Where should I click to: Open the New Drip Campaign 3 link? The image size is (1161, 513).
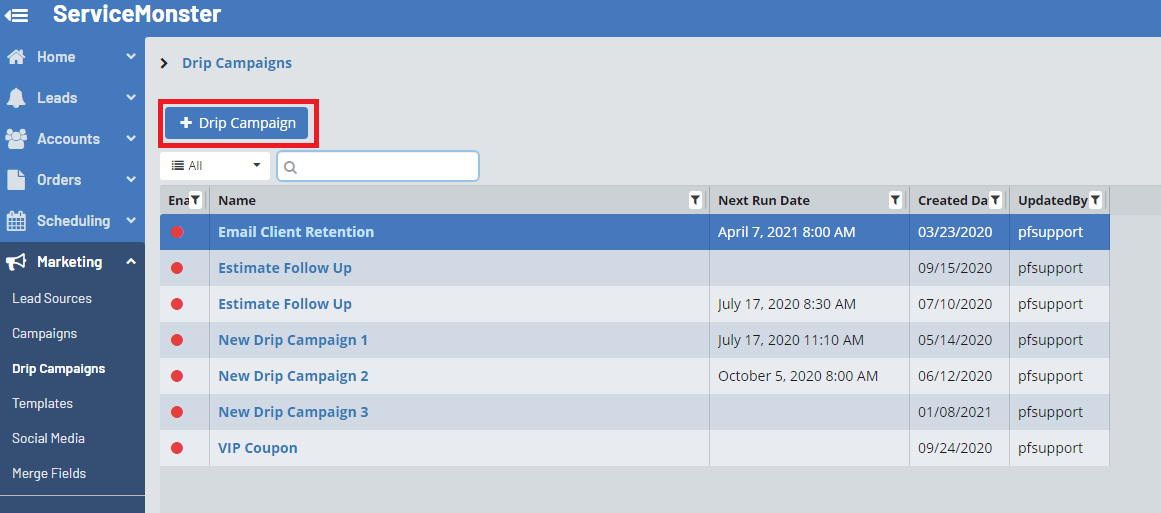293,412
